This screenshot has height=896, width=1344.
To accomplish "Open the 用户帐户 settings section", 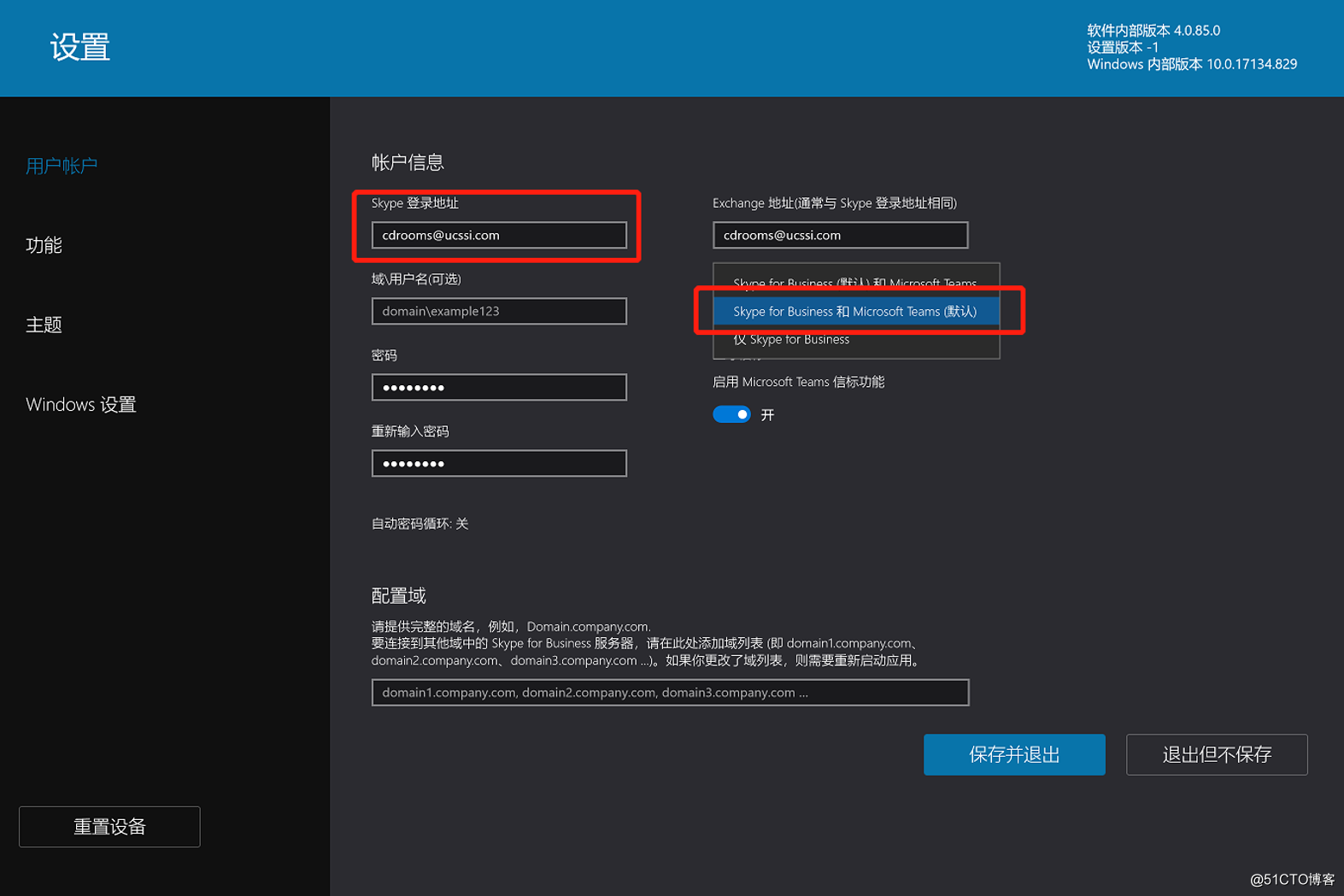I will pos(62,166).
